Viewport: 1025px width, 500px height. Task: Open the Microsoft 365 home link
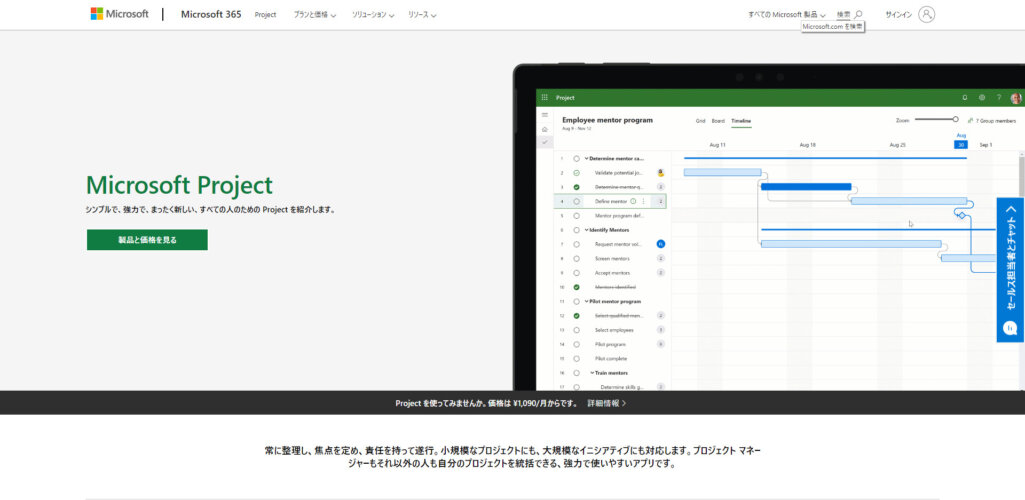(x=211, y=14)
